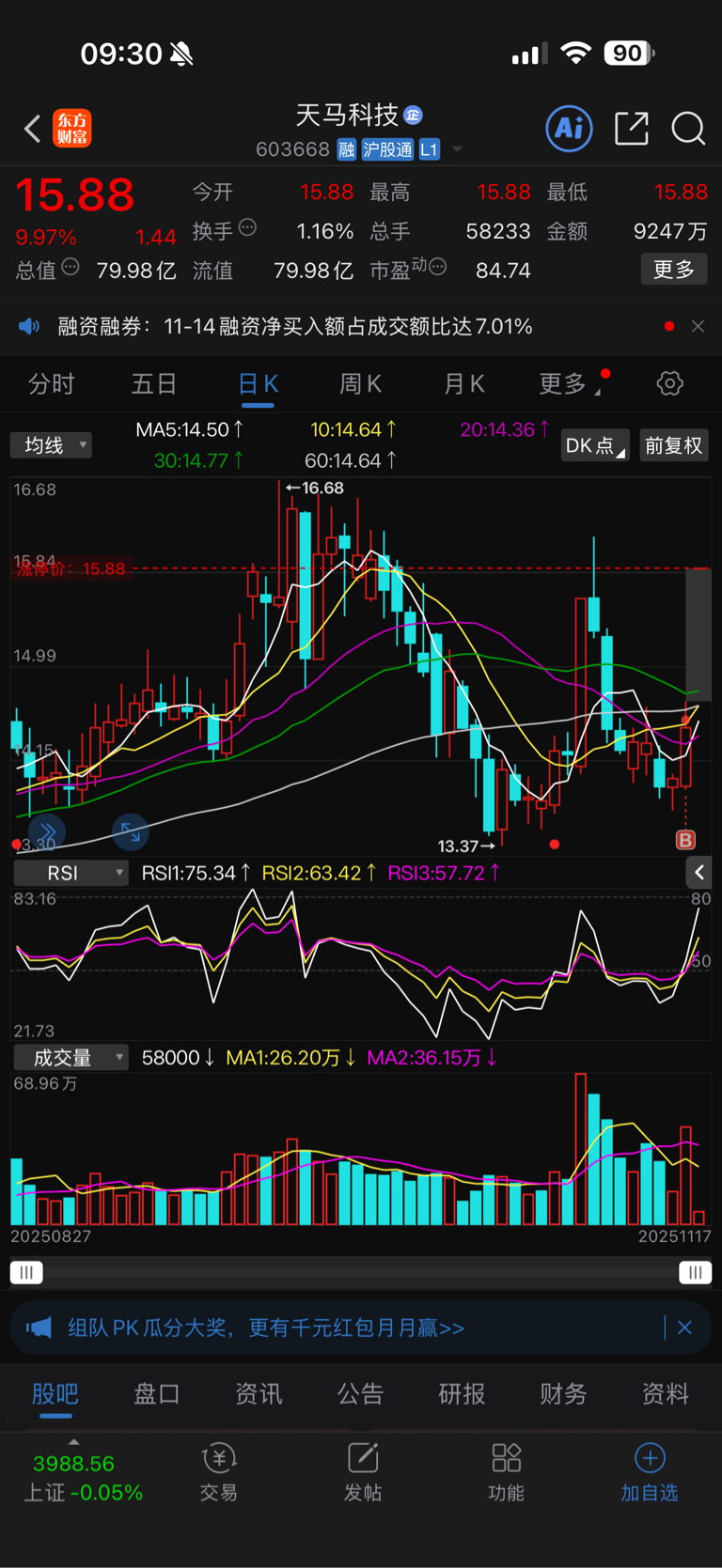Tap the stock code 603668
The image size is (722, 1568).
[x=292, y=149]
